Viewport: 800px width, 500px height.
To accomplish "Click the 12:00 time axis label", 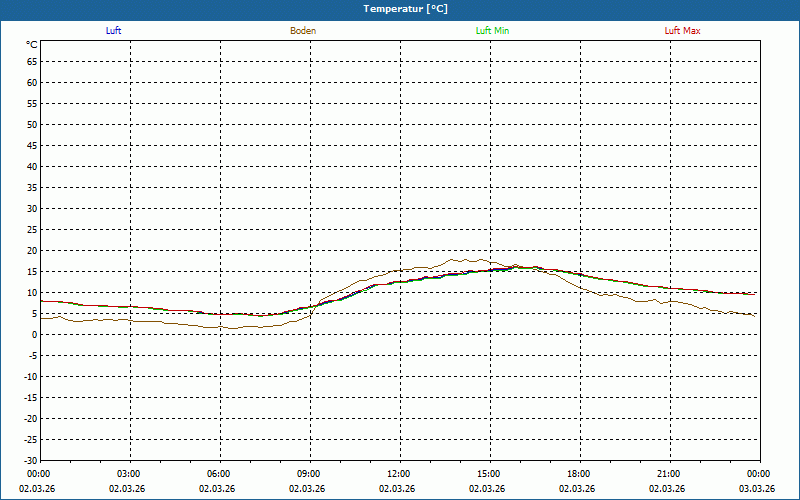I will pos(399,474).
